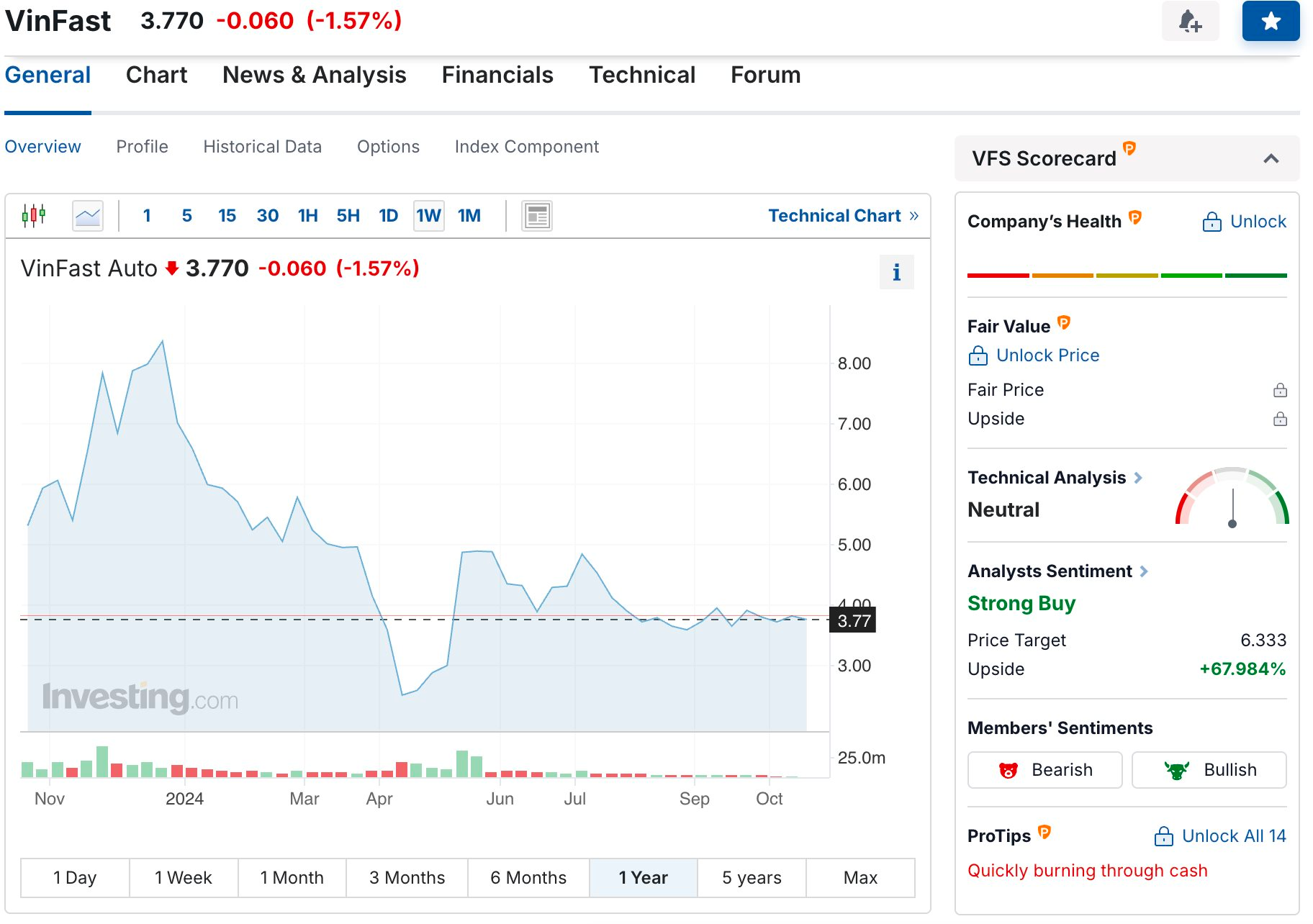Click the 3.77 price marker label

[853, 620]
